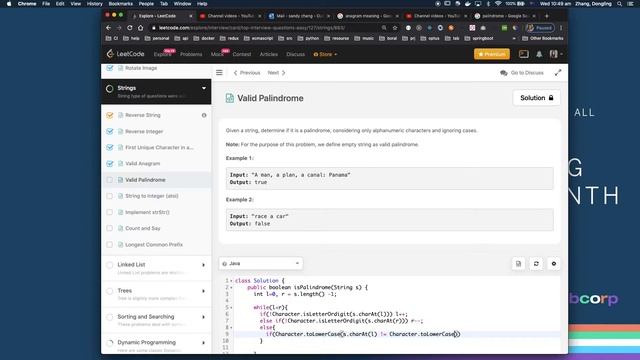Go to the Previous problem
This screenshot has width=640, height=360.
coord(247,73)
